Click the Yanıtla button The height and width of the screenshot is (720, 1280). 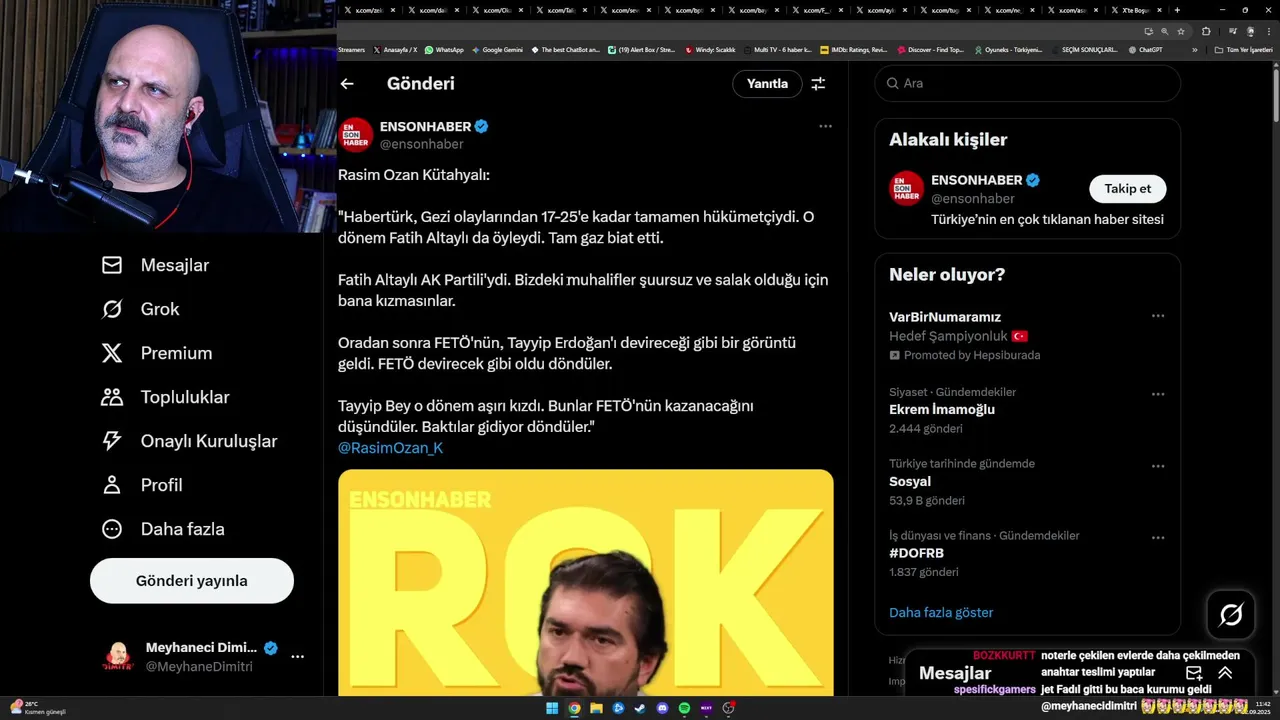pyautogui.click(x=767, y=84)
